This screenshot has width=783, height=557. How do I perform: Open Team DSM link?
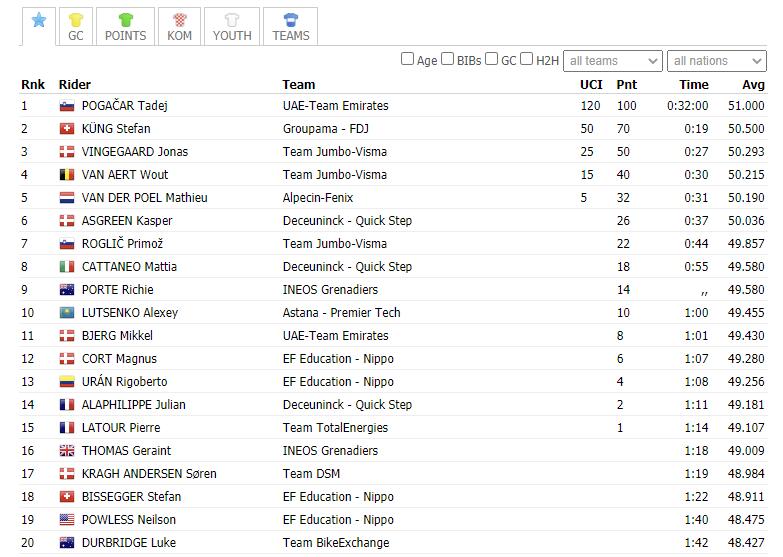[311, 474]
